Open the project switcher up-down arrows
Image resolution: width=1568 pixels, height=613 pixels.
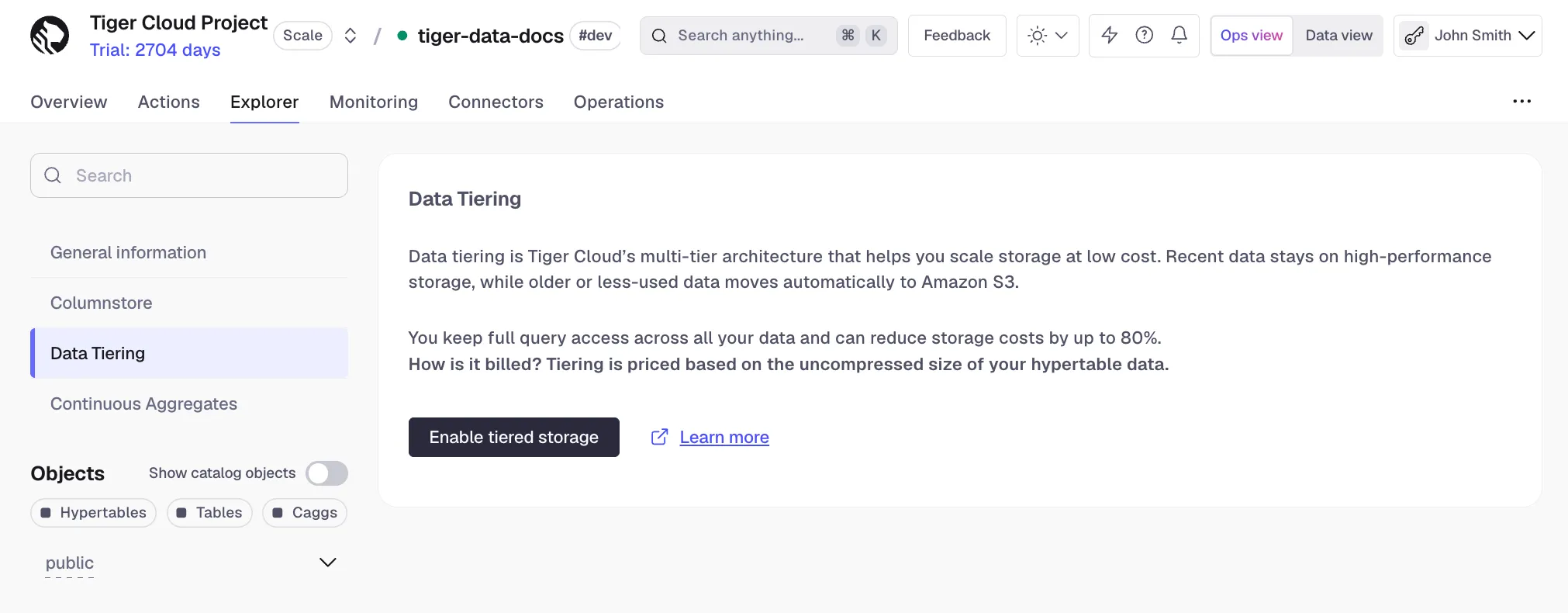coord(351,36)
